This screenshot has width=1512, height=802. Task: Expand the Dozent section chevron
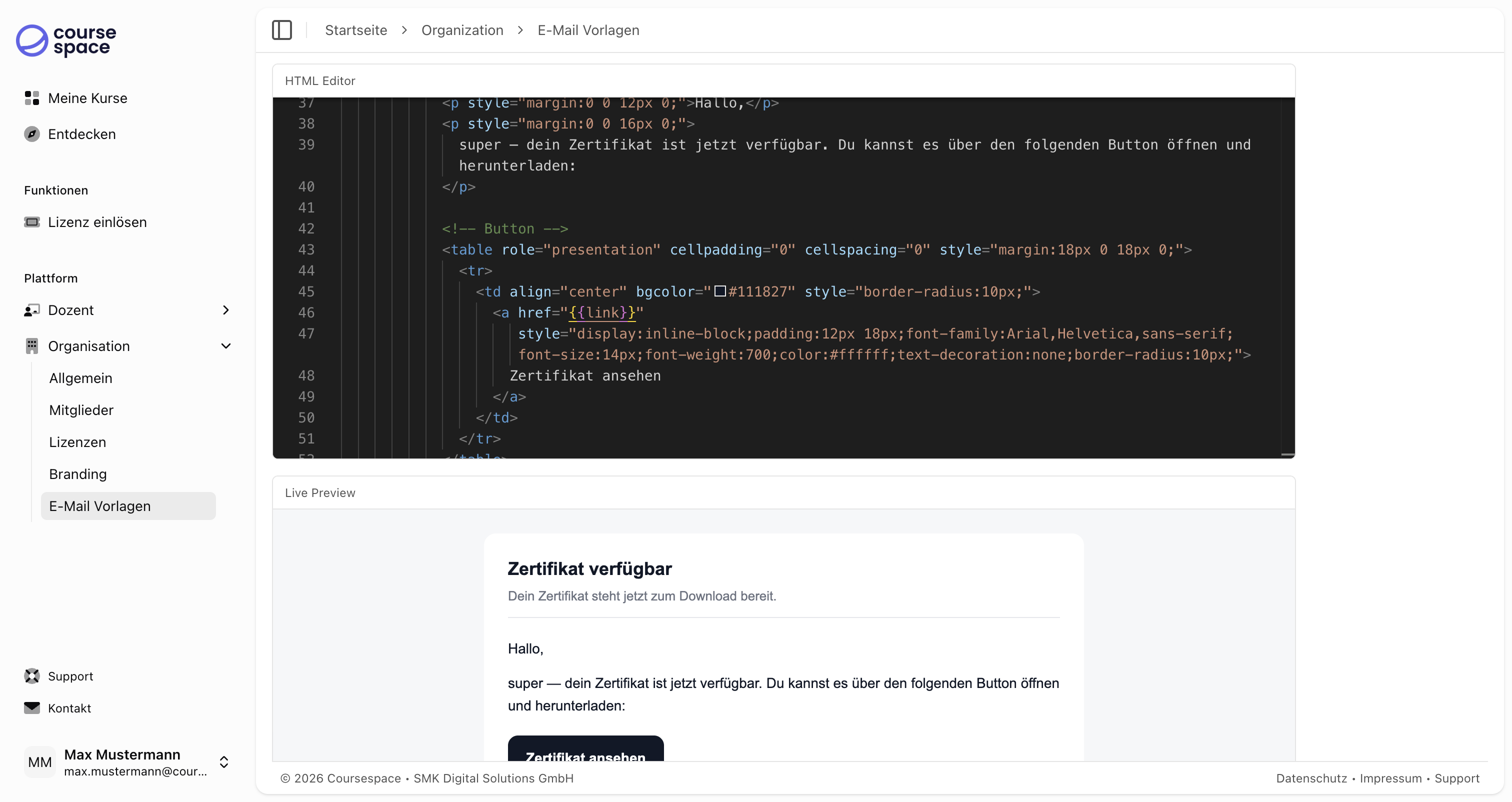(225, 310)
